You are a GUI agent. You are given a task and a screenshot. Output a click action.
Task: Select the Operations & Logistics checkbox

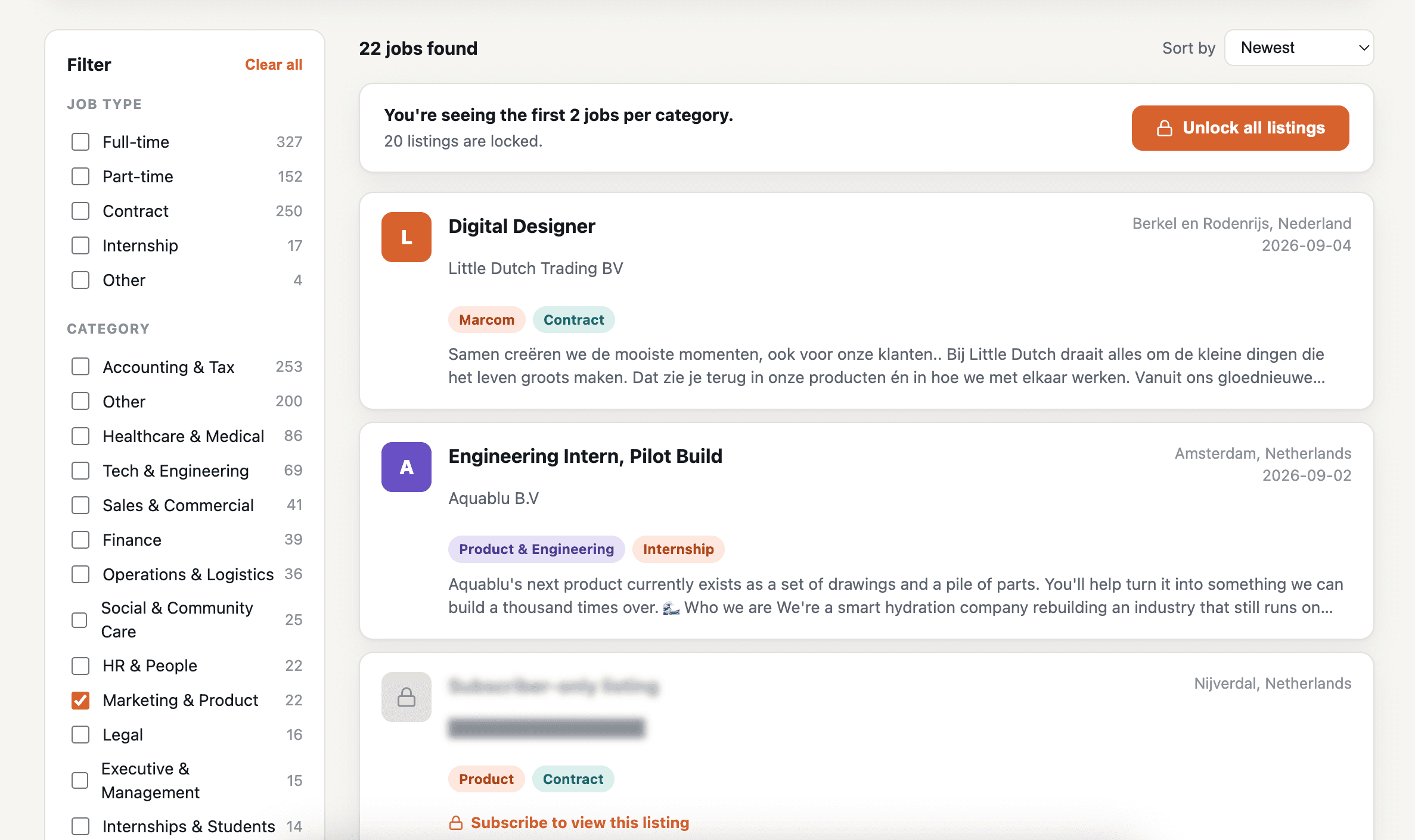pyautogui.click(x=80, y=574)
